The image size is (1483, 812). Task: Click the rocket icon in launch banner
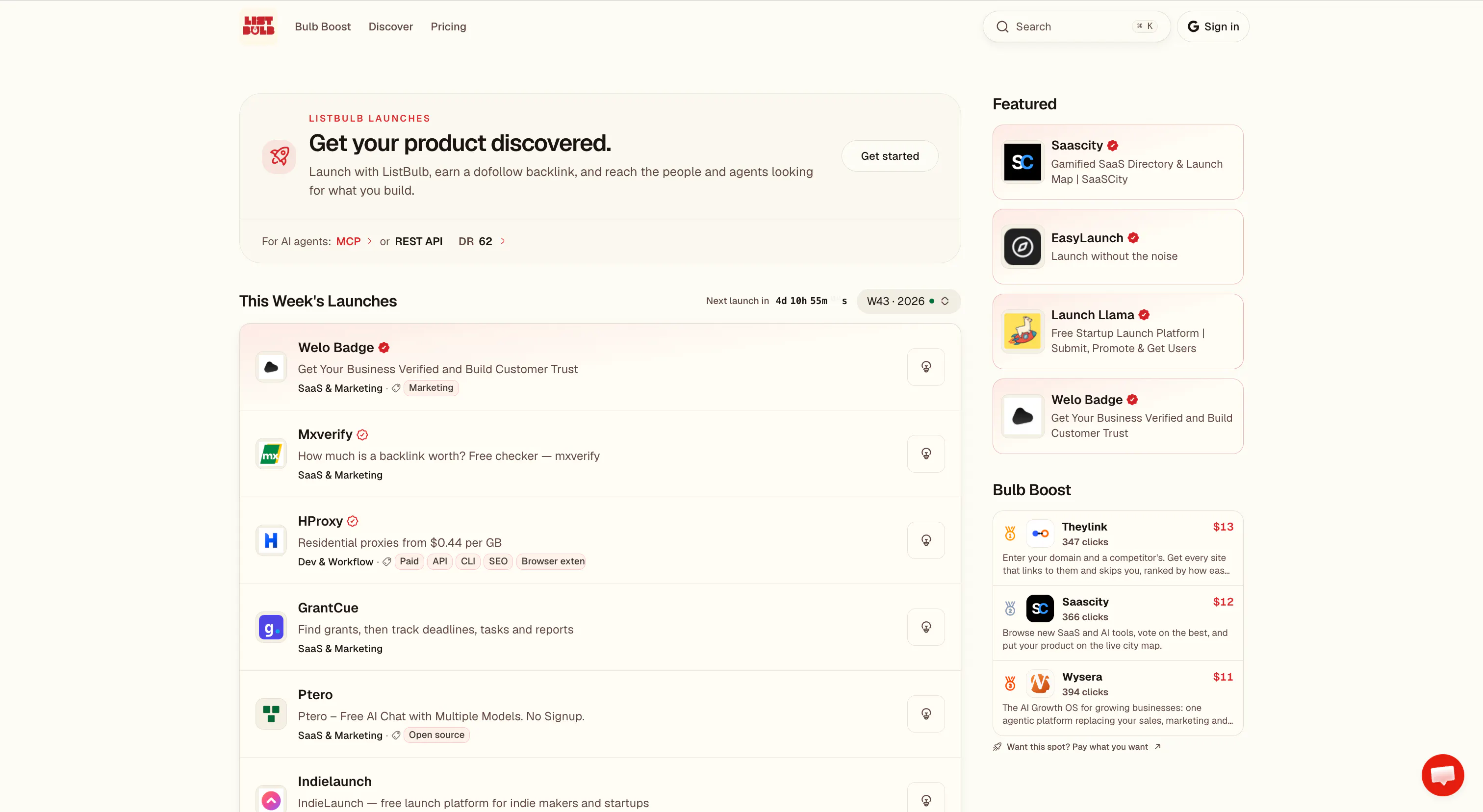279,156
